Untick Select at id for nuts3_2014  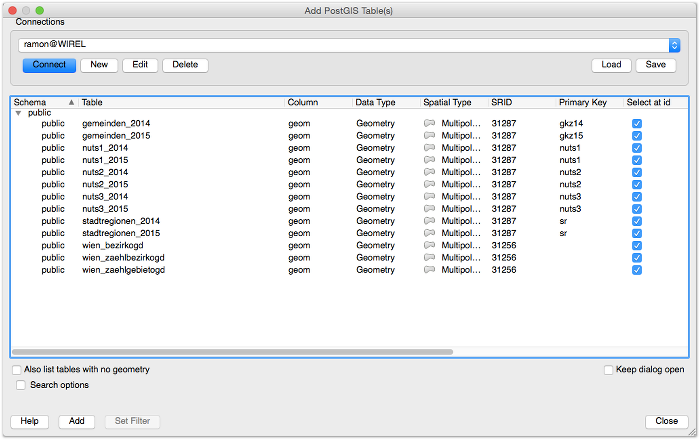point(637,197)
